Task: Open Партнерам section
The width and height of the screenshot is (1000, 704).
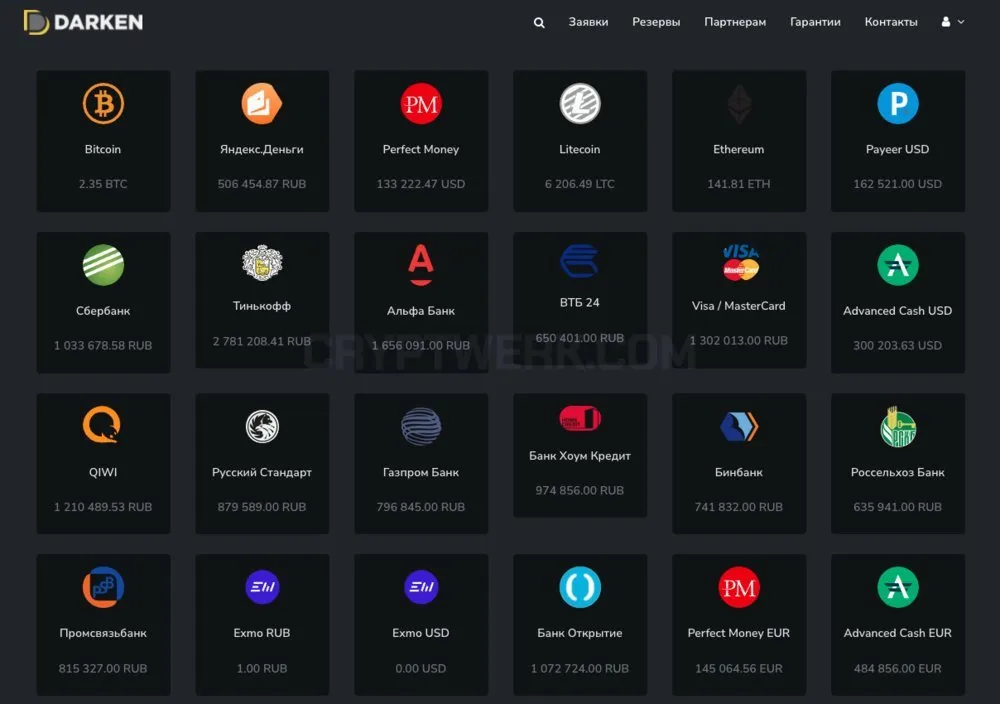Action: [735, 22]
